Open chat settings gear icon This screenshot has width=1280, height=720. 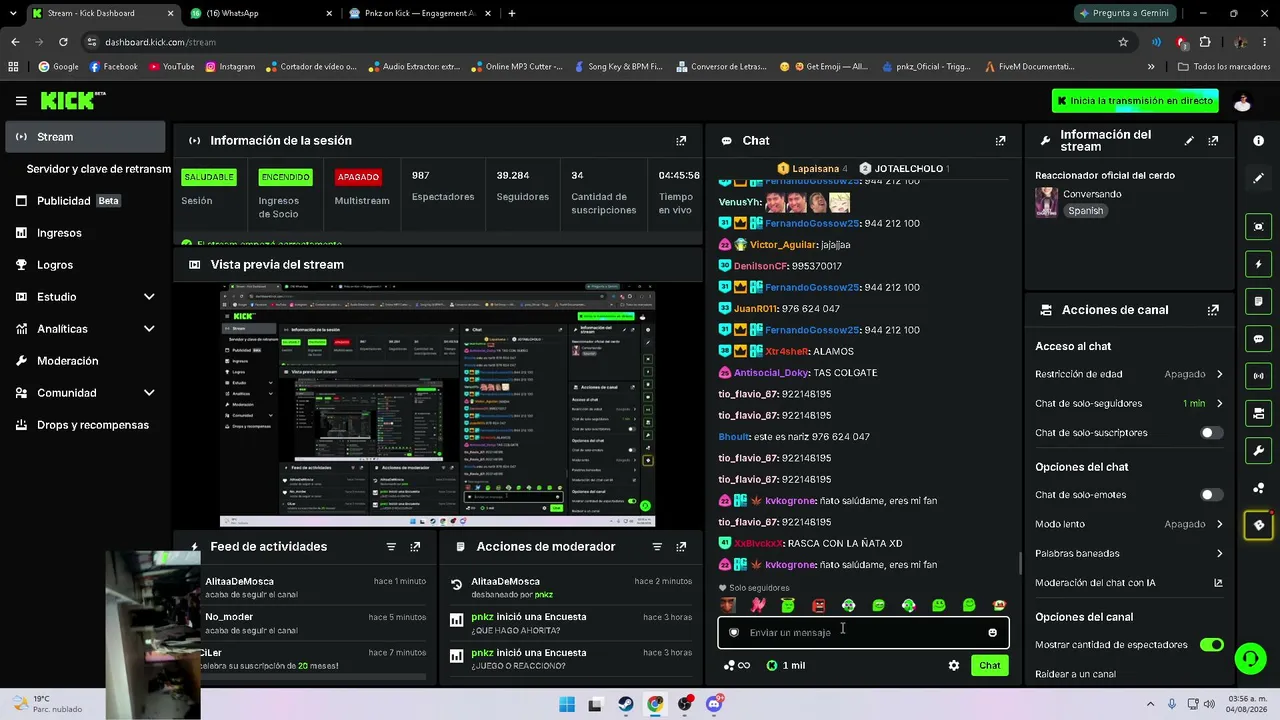(954, 665)
